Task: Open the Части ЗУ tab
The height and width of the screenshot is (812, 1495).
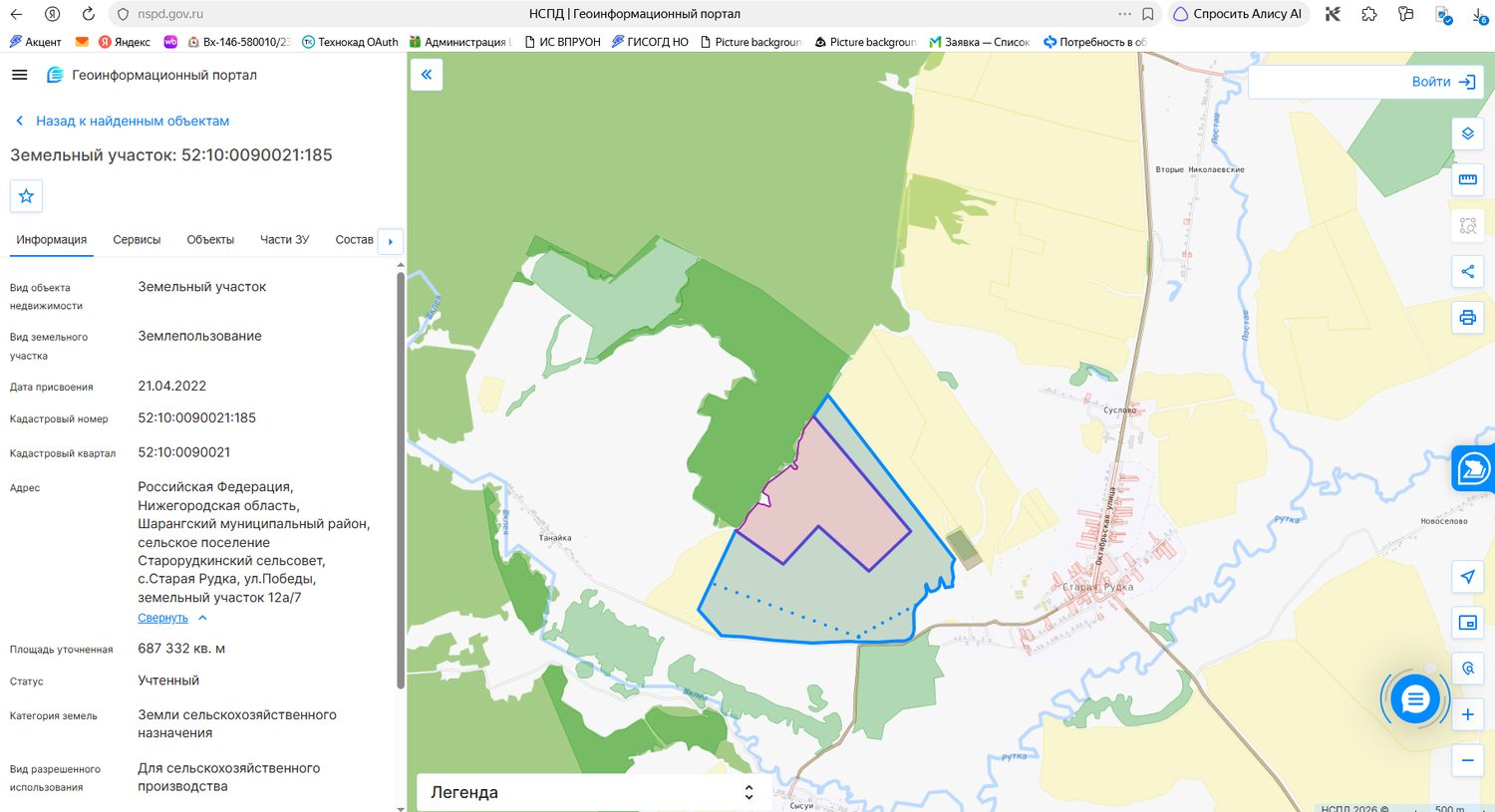Action: click(284, 240)
